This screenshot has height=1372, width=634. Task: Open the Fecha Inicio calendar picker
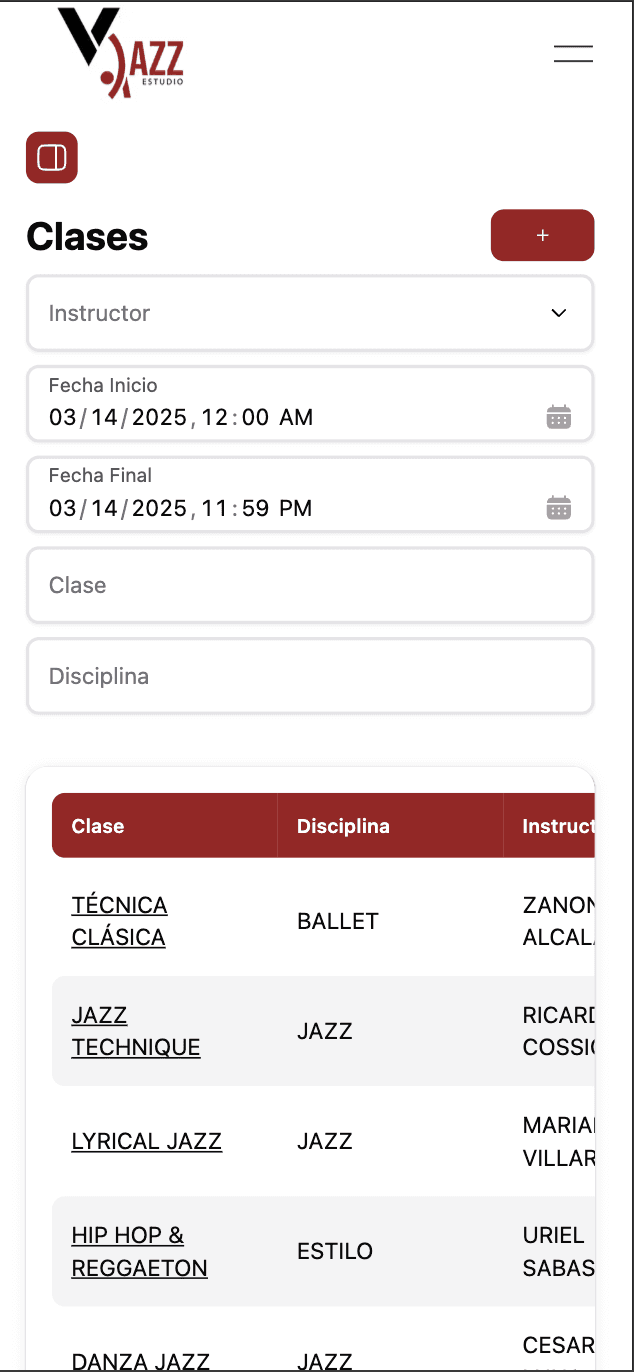pos(559,417)
